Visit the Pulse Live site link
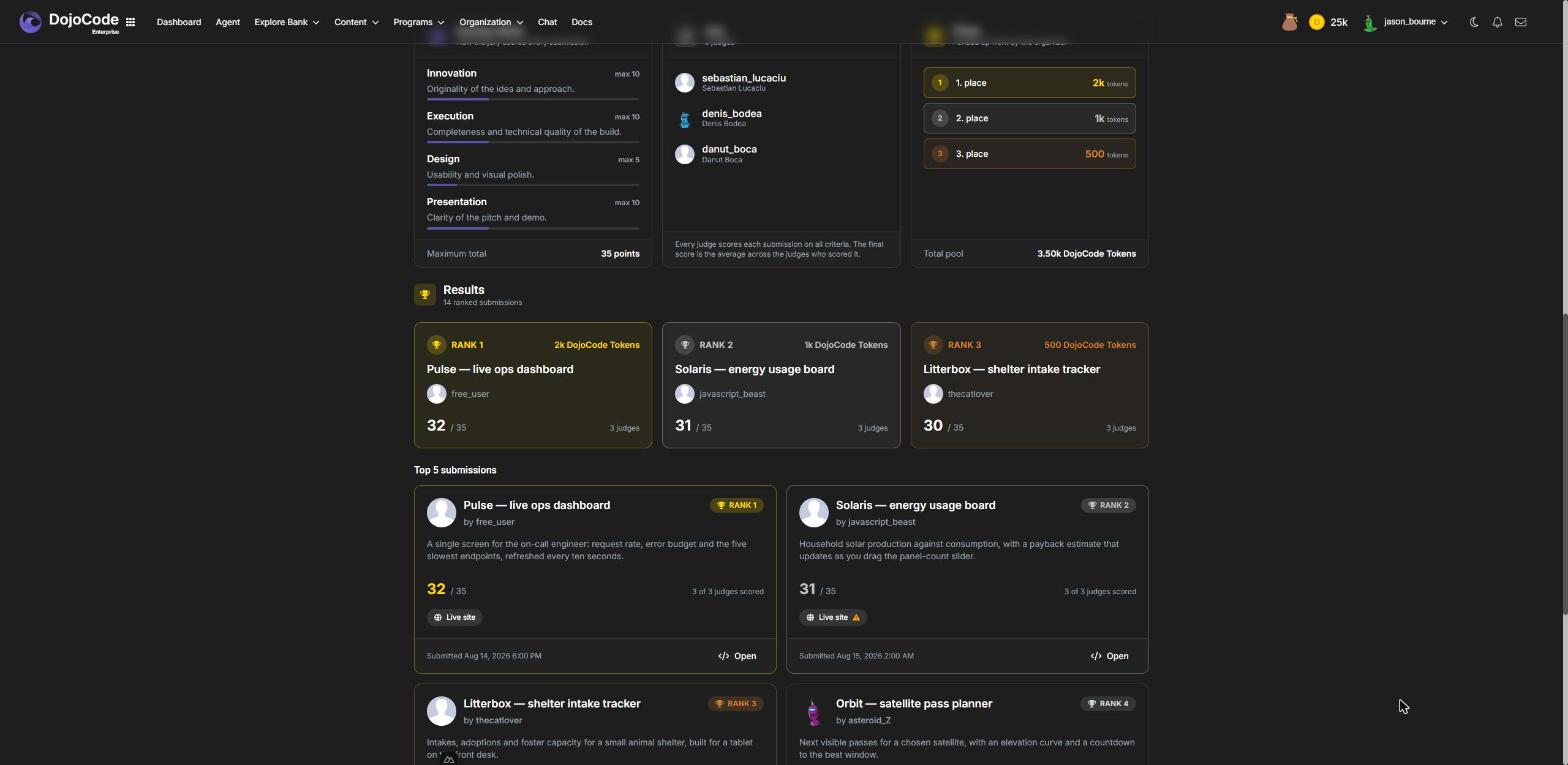The height and width of the screenshot is (765, 1568). coord(455,617)
